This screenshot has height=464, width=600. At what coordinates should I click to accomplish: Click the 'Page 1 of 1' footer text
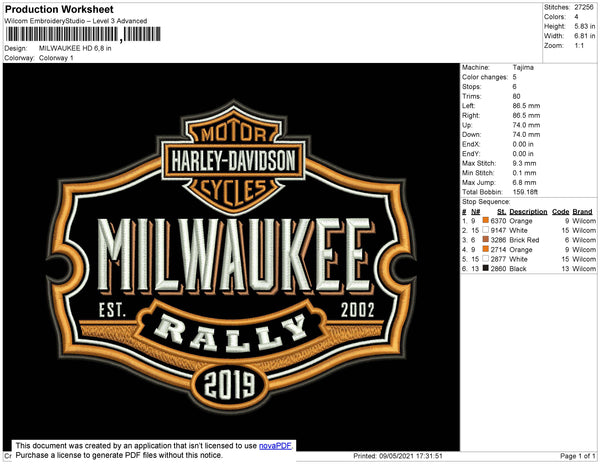(577, 456)
